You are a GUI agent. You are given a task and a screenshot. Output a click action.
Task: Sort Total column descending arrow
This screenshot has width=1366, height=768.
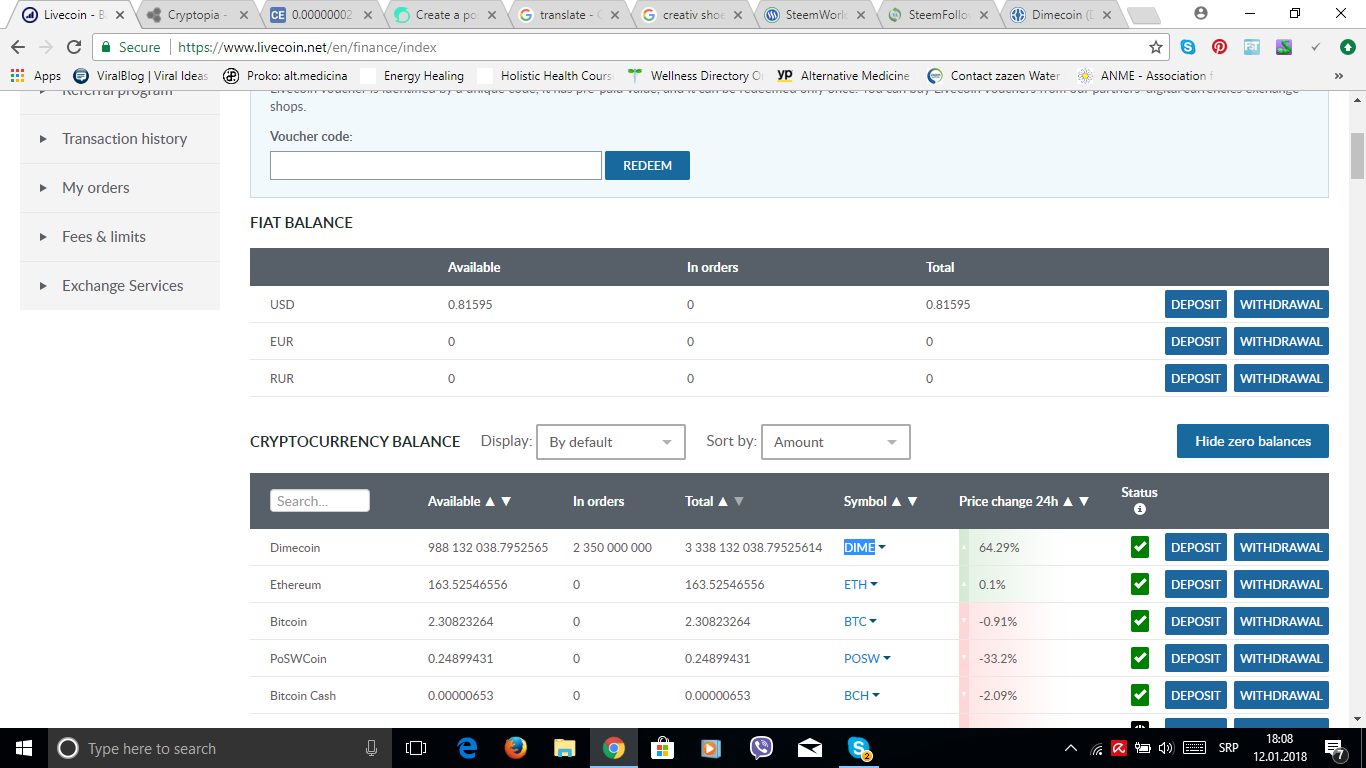(739, 501)
